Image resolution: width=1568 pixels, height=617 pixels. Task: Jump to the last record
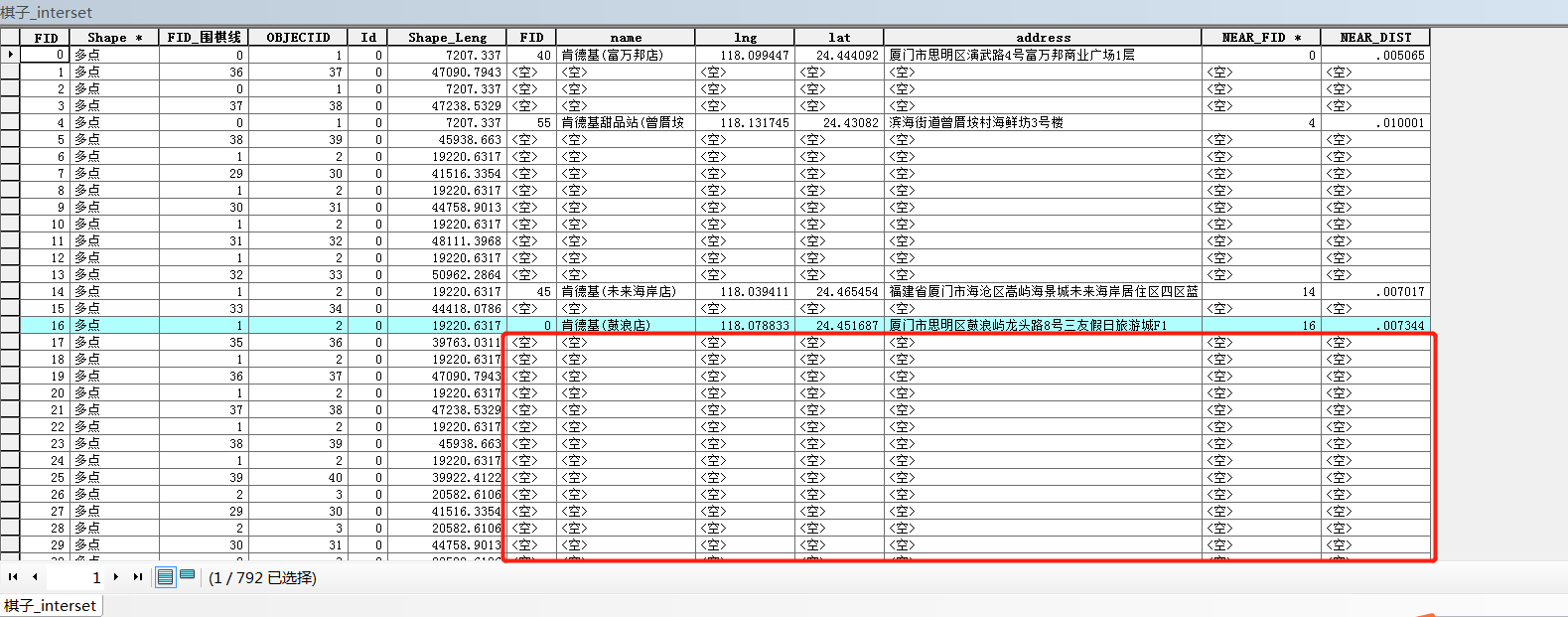coord(138,577)
